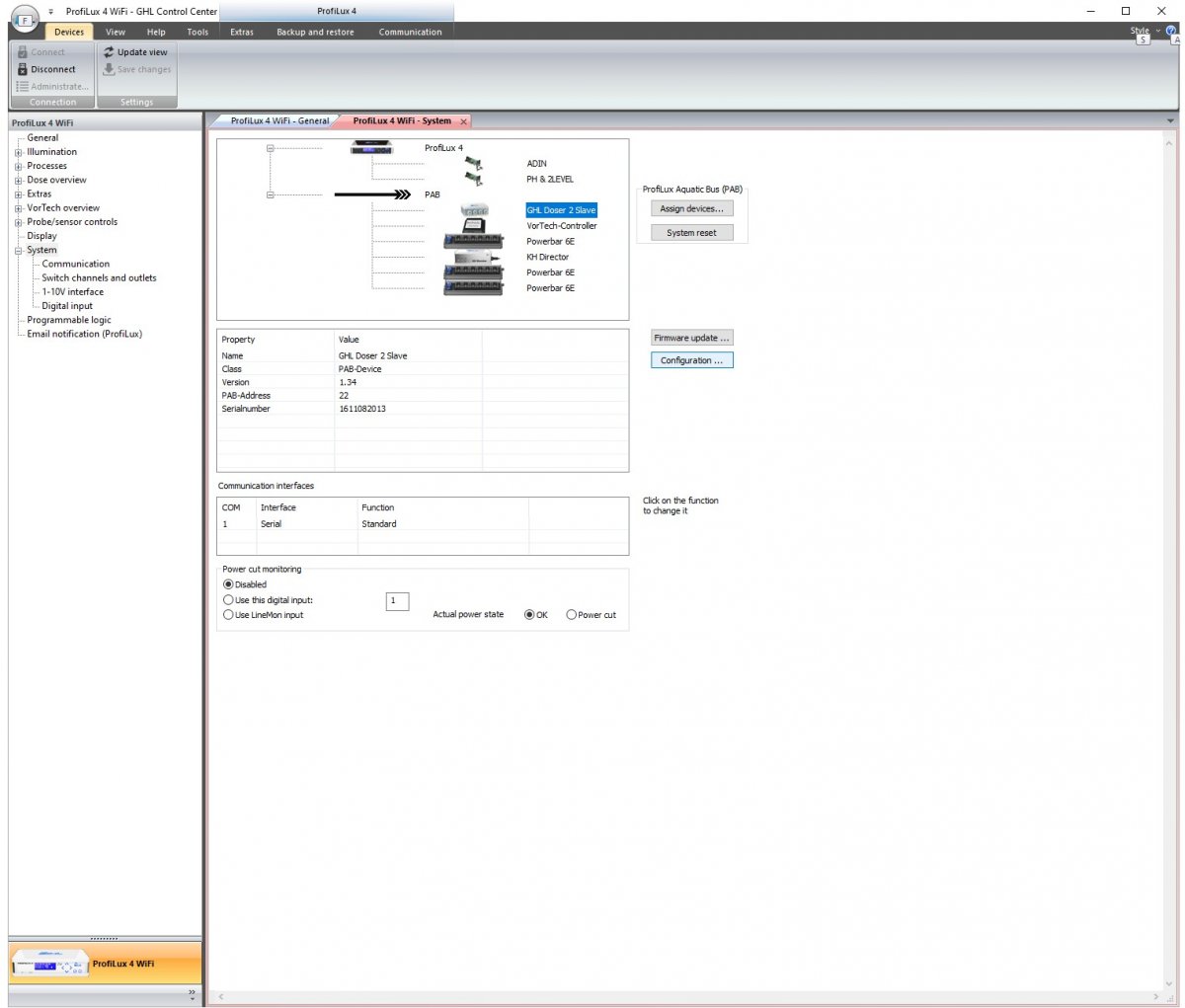Viewport: 1185px width, 1008px height.
Task: Select the Disabled power cut monitoring option
Action: [x=229, y=584]
